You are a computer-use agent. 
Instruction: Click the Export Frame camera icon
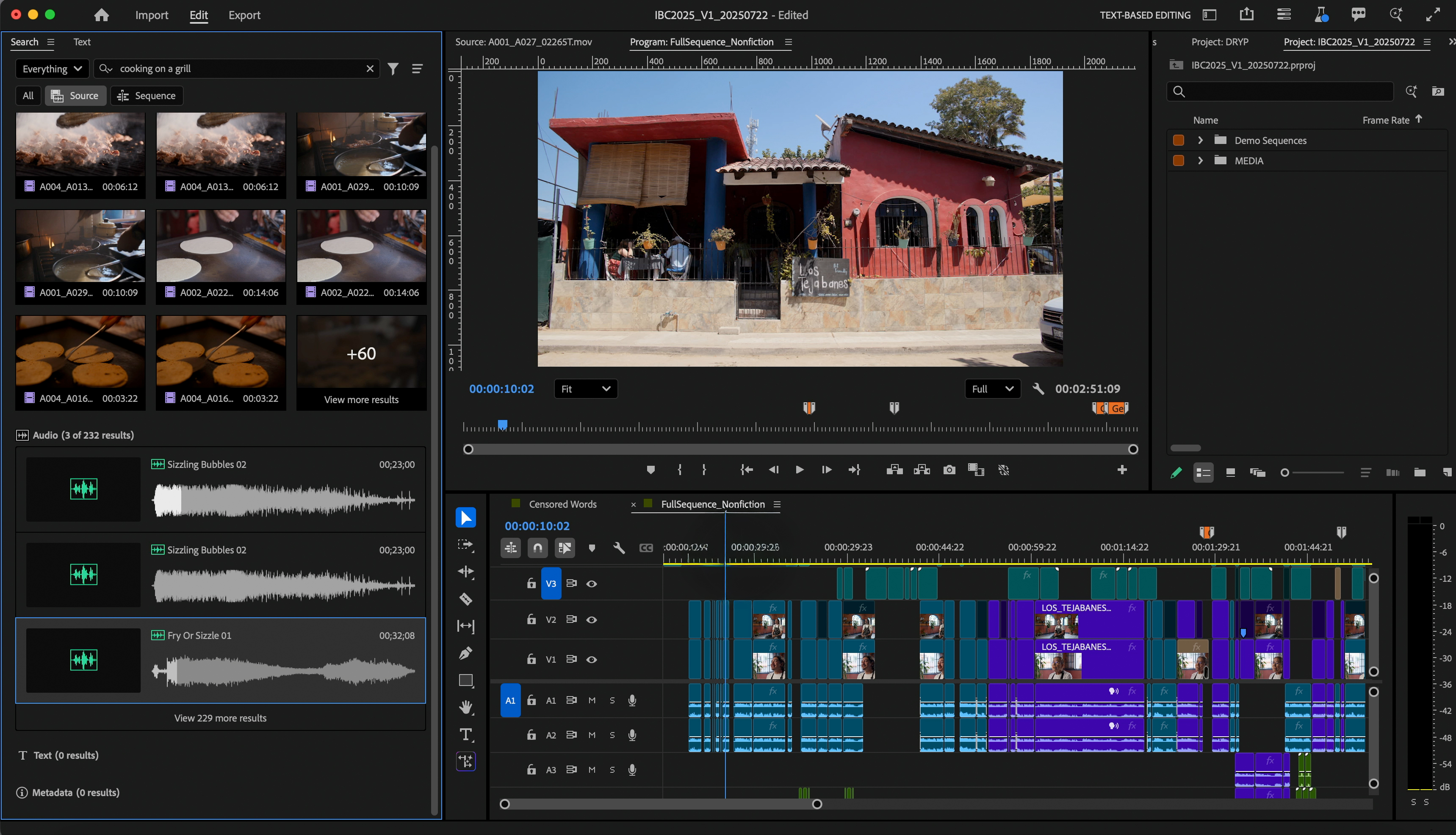(949, 470)
